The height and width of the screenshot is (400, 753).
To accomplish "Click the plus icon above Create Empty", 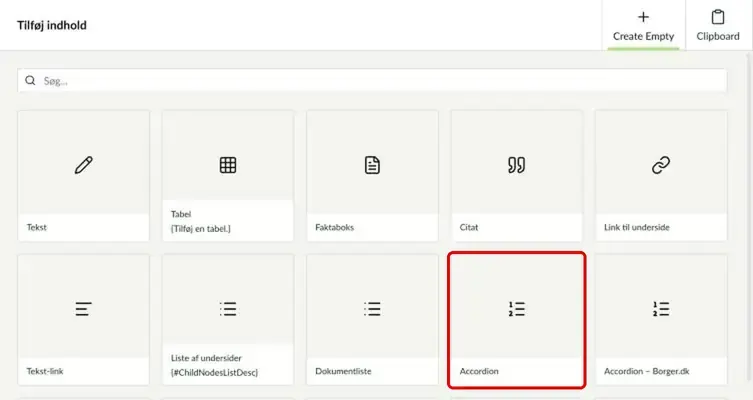I will 643,17.
